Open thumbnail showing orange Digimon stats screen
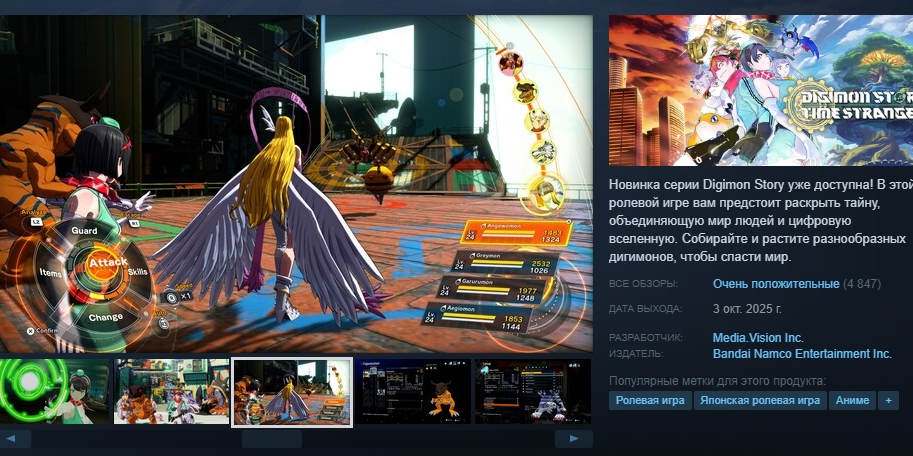This screenshot has height=456, width=913. [x=411, y=392]
